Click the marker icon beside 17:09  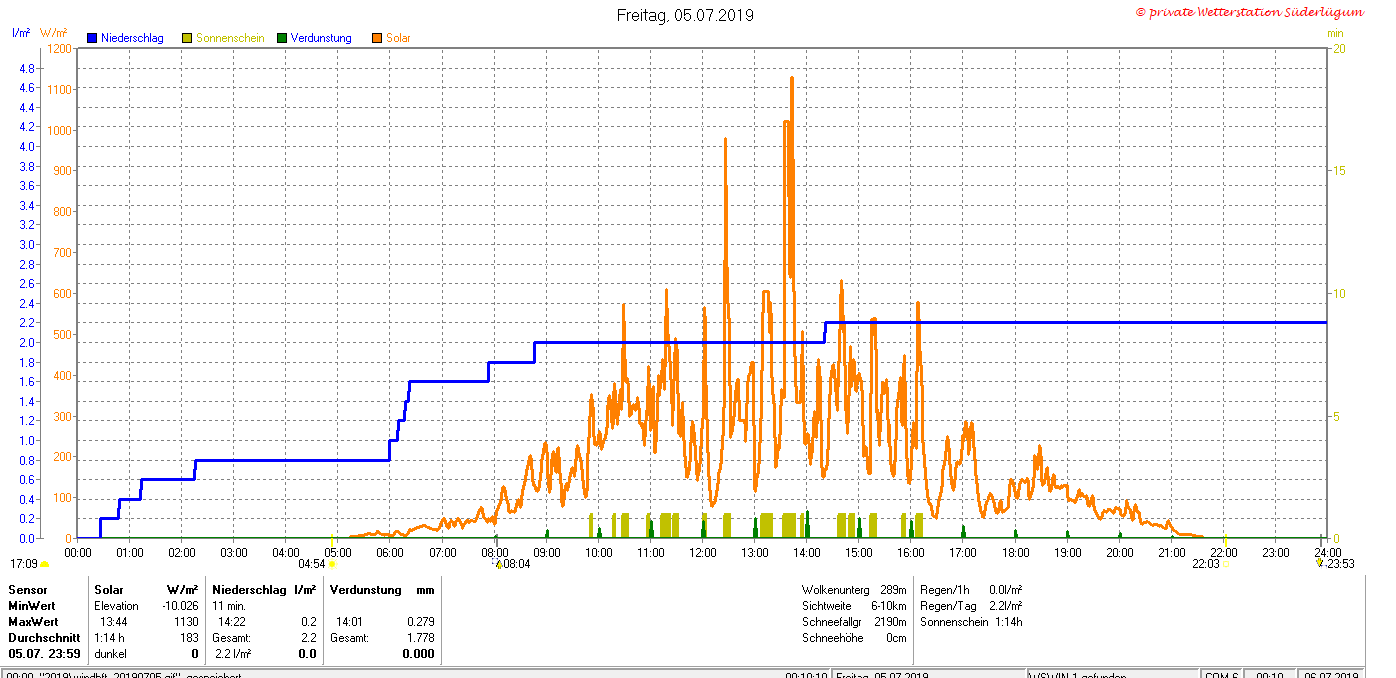(x=44, y=564)
